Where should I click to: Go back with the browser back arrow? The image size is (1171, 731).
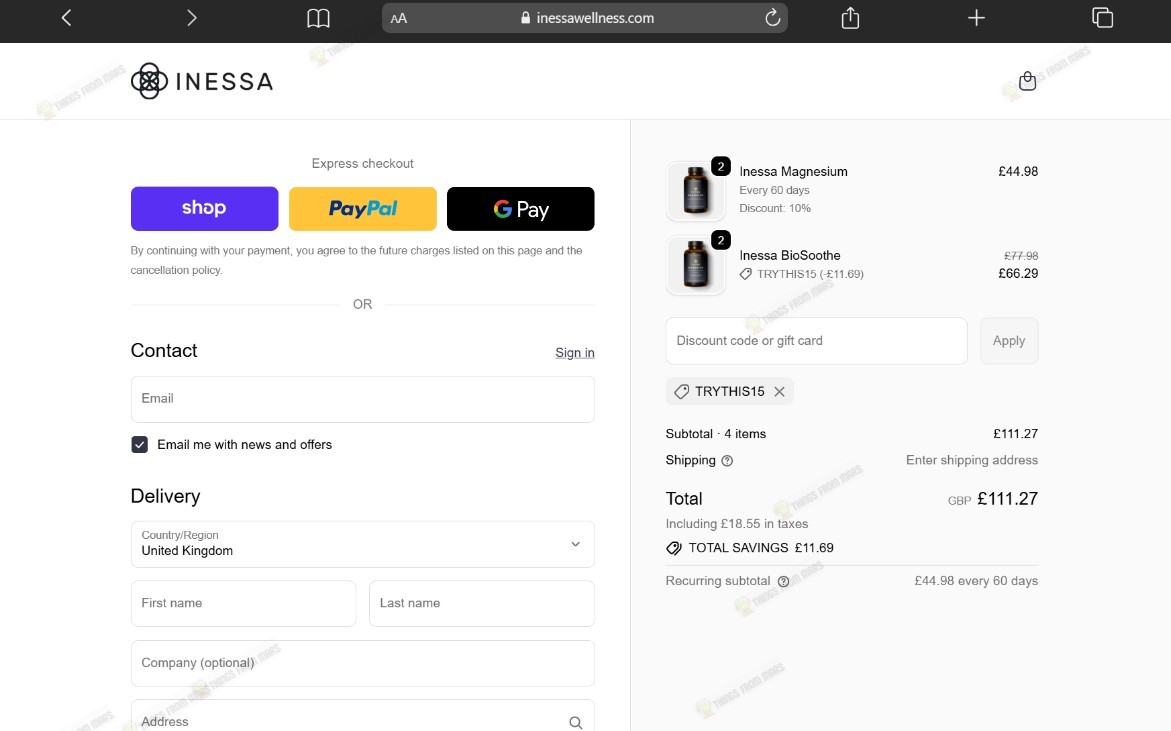(x=66, y=18)
